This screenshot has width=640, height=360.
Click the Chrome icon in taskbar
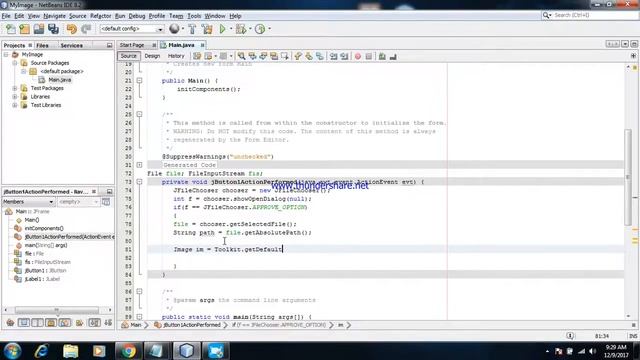pos(128,351)
